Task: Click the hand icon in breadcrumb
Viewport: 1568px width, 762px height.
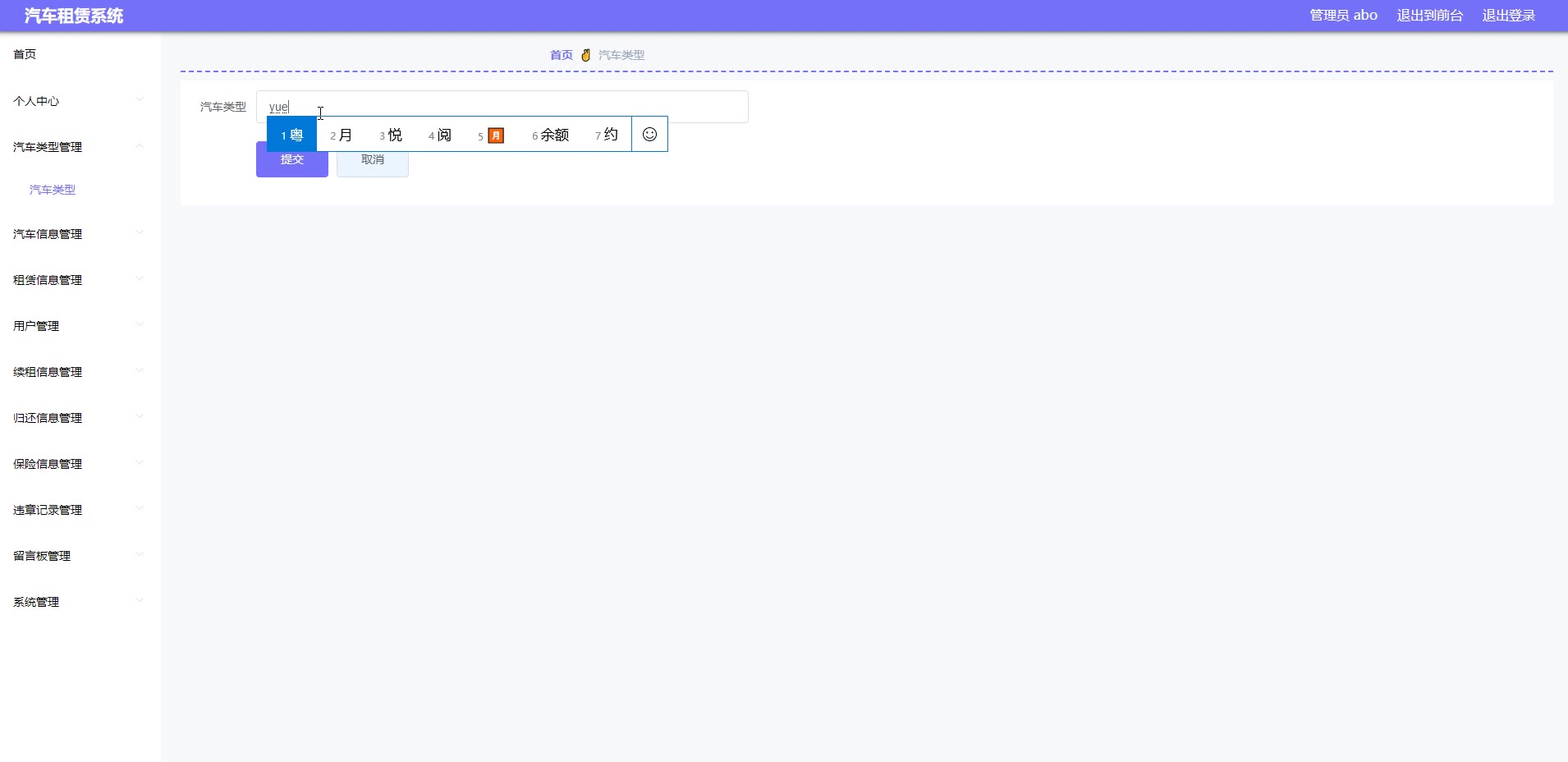Action: (585, 55)
